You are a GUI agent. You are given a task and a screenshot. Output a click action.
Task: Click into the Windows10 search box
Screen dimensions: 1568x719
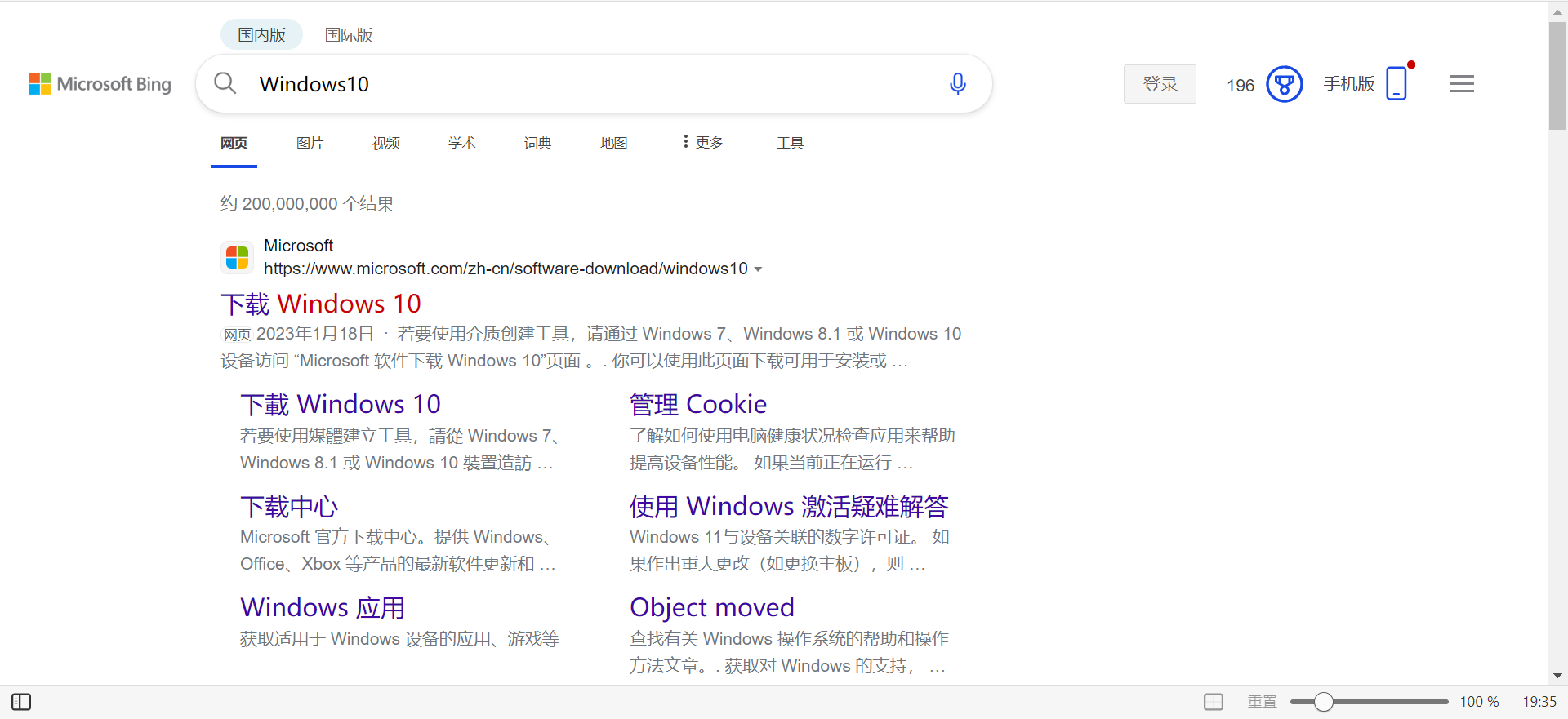tap(594, 83)
